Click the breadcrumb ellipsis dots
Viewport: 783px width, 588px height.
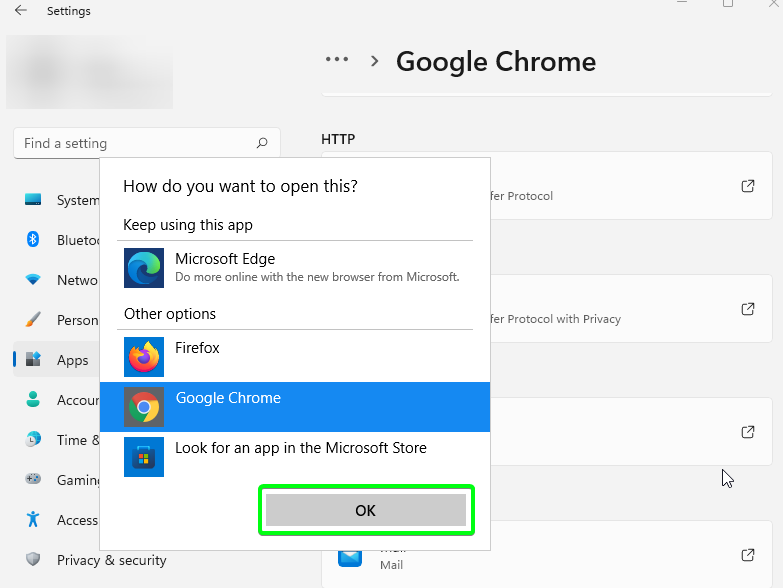337,59
